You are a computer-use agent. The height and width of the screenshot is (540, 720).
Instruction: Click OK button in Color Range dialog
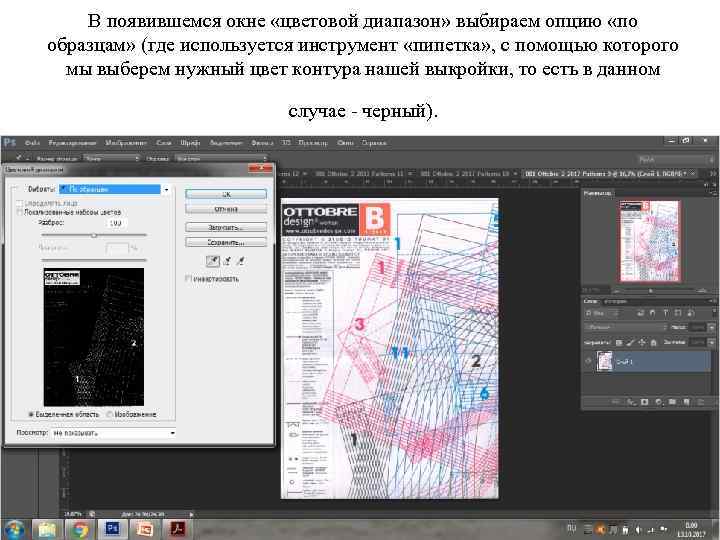(226, 194)
